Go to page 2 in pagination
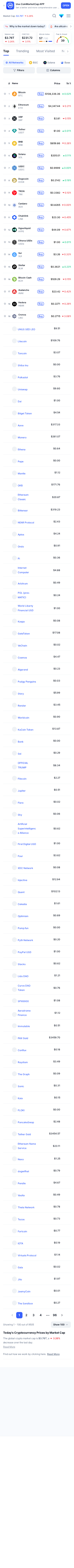74x1568 pixels. (26, 1315)
